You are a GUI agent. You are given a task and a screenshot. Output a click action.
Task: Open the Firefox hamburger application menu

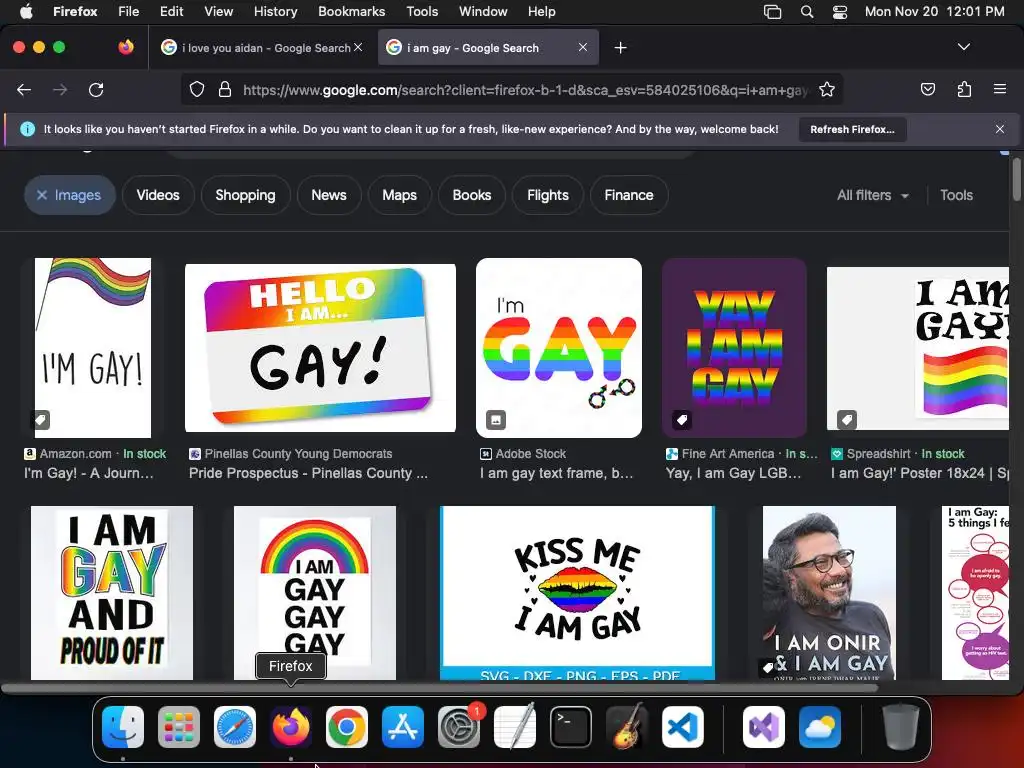(1000, 89)
